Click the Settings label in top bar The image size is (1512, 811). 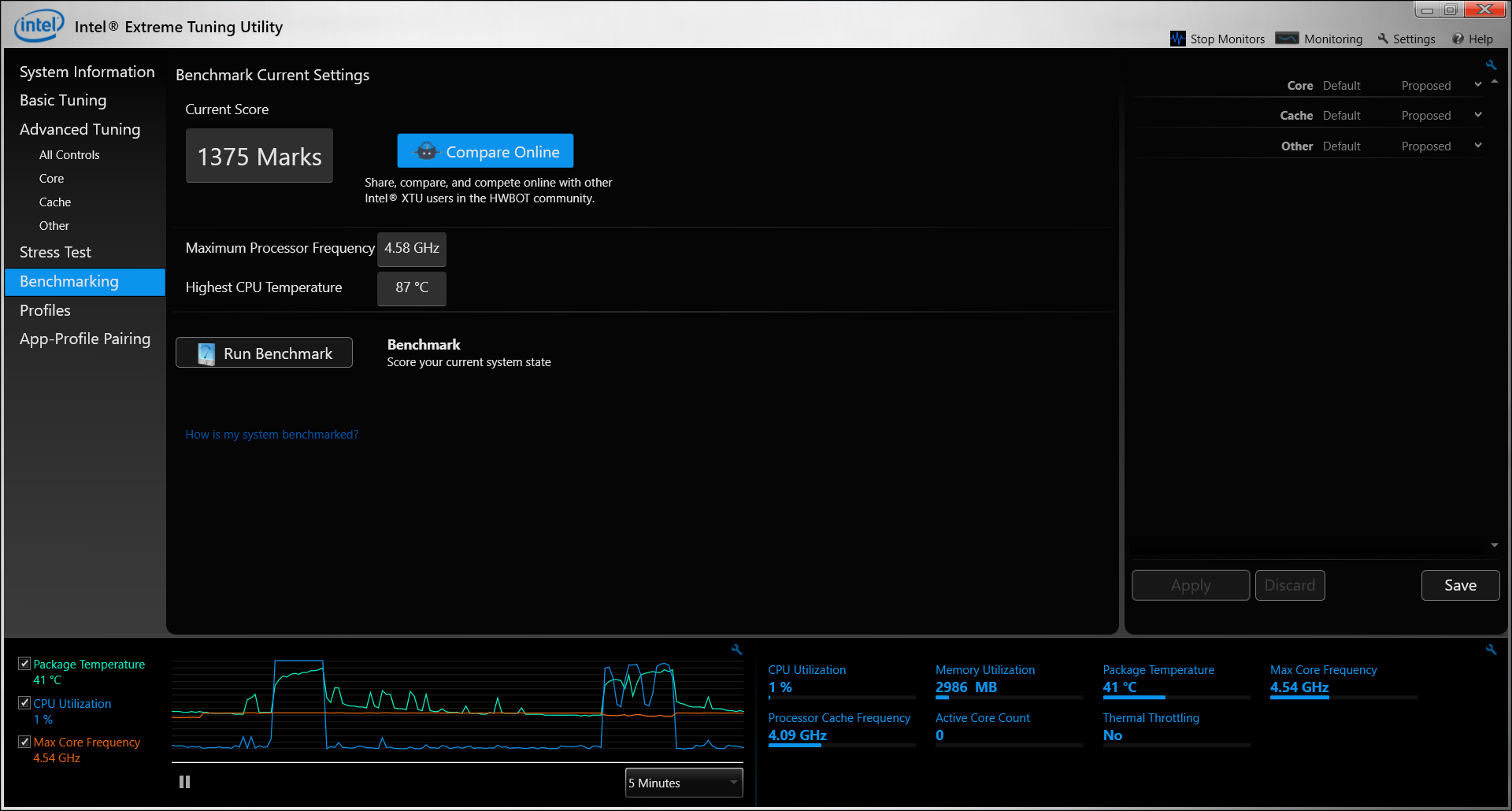click(1414, 39)
